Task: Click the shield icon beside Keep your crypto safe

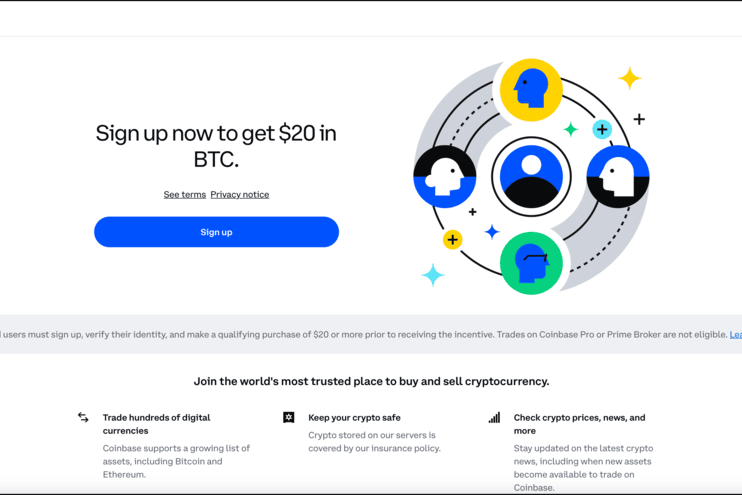Action: [289, 417]
